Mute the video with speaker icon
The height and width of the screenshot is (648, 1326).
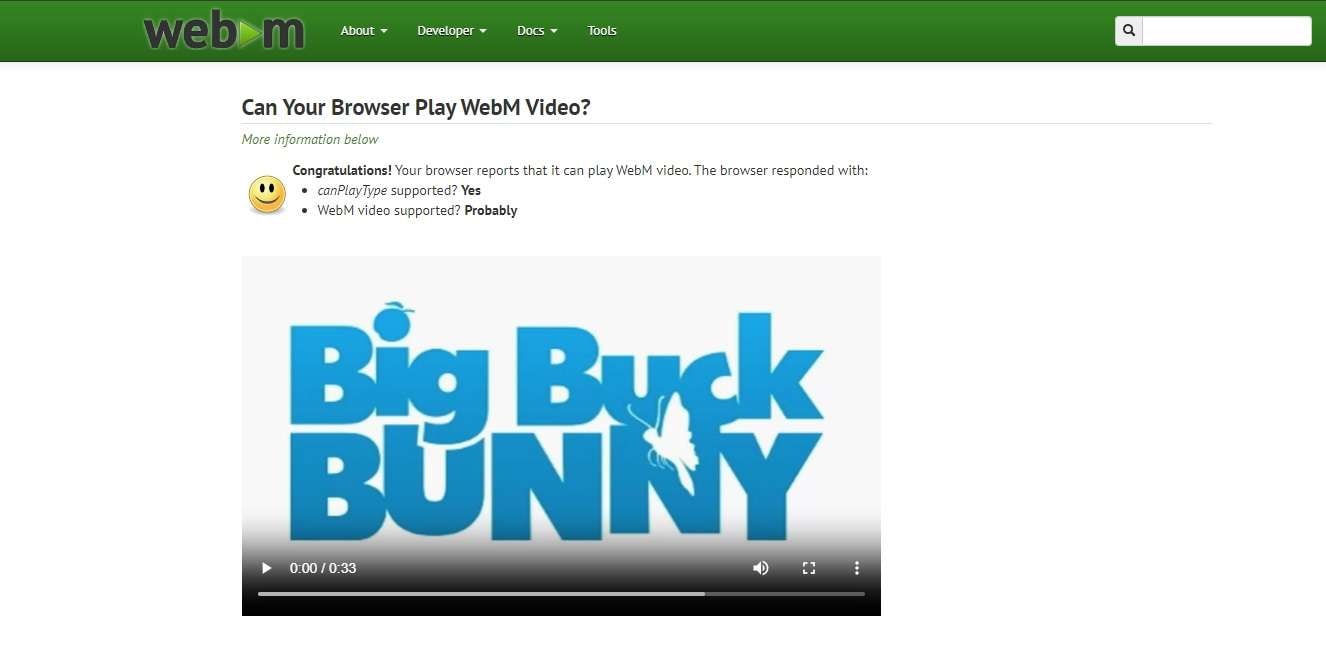761,568
